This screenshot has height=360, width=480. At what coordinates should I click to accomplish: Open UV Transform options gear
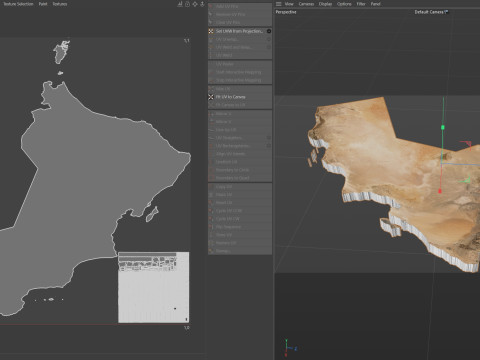coord(269,138)
